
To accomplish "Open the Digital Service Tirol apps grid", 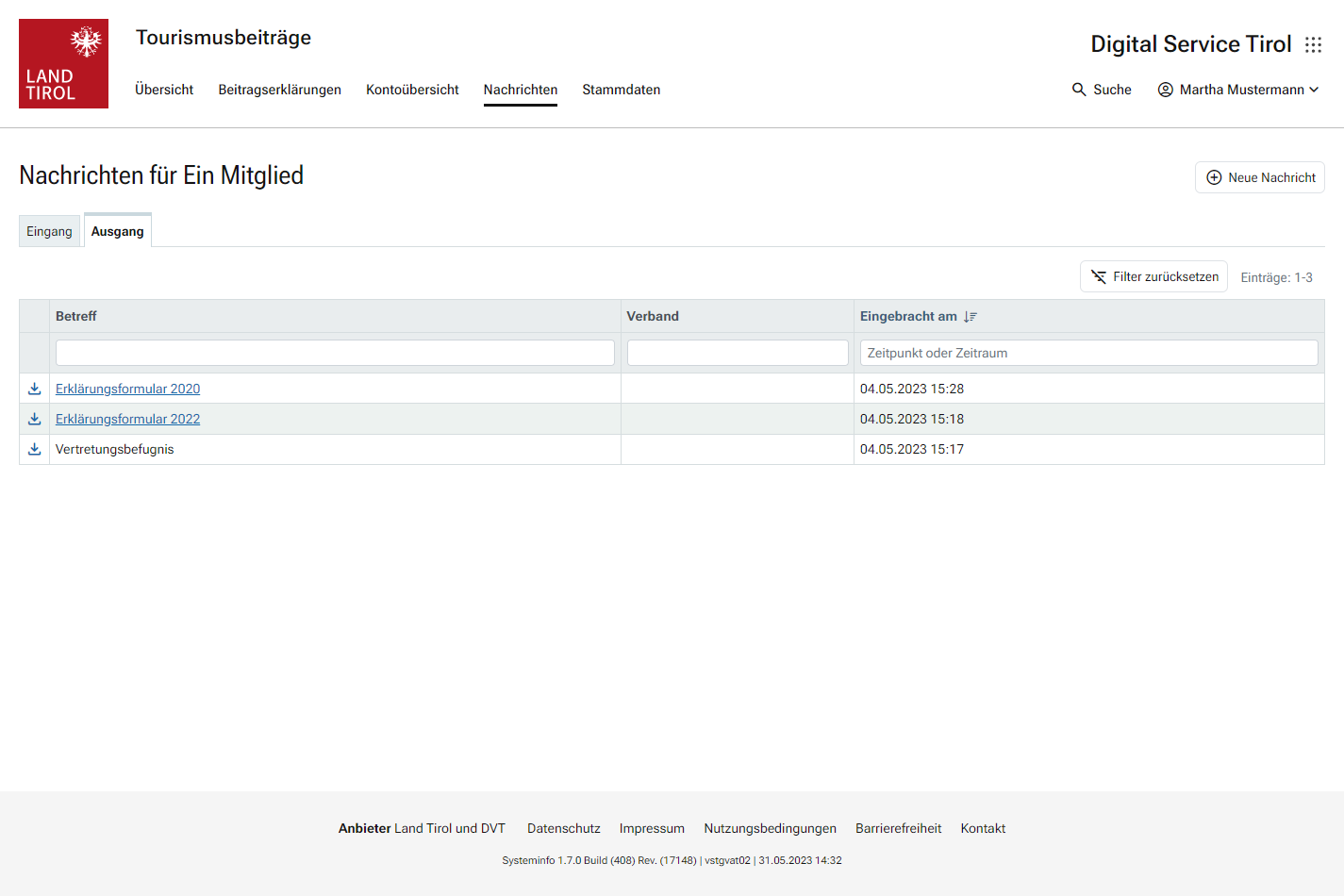I will point(1313,44).
